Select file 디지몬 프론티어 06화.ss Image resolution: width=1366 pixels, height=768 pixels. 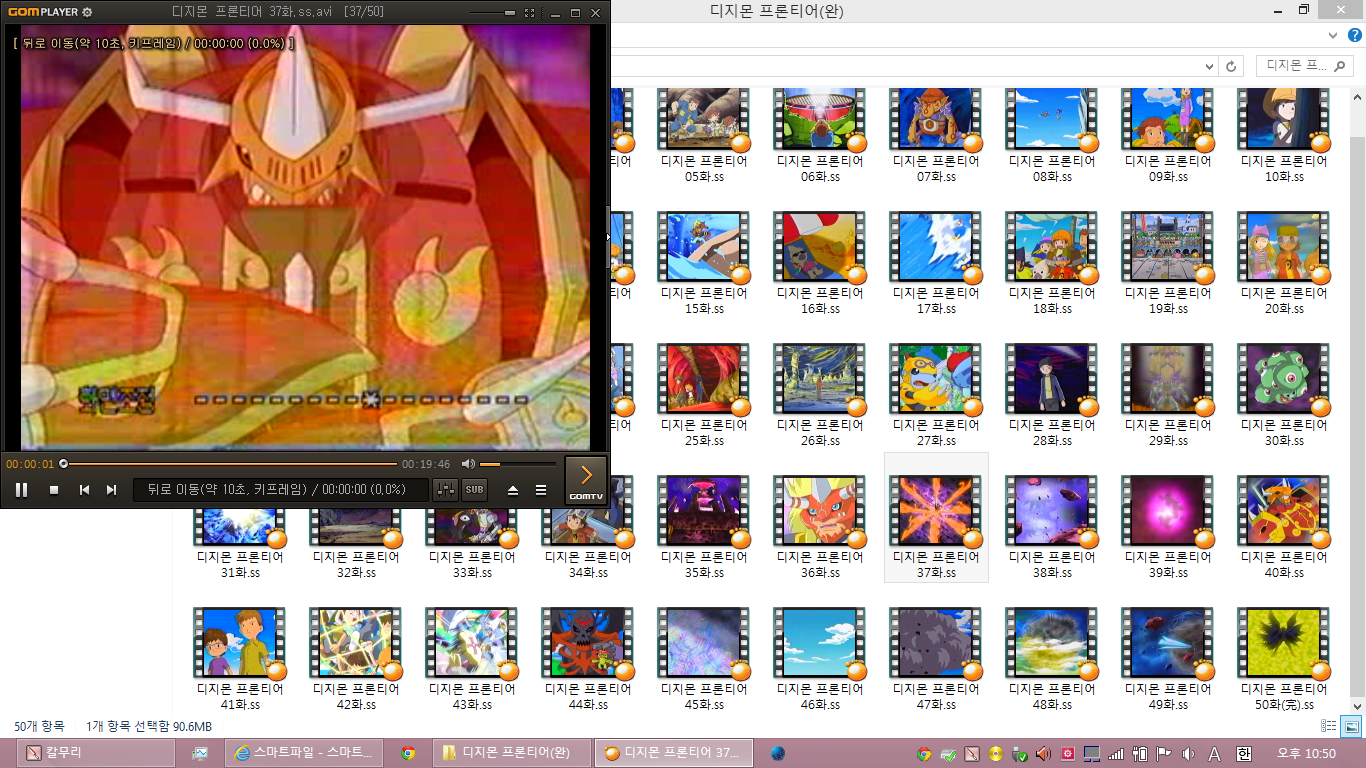click(x=820, y=136)
